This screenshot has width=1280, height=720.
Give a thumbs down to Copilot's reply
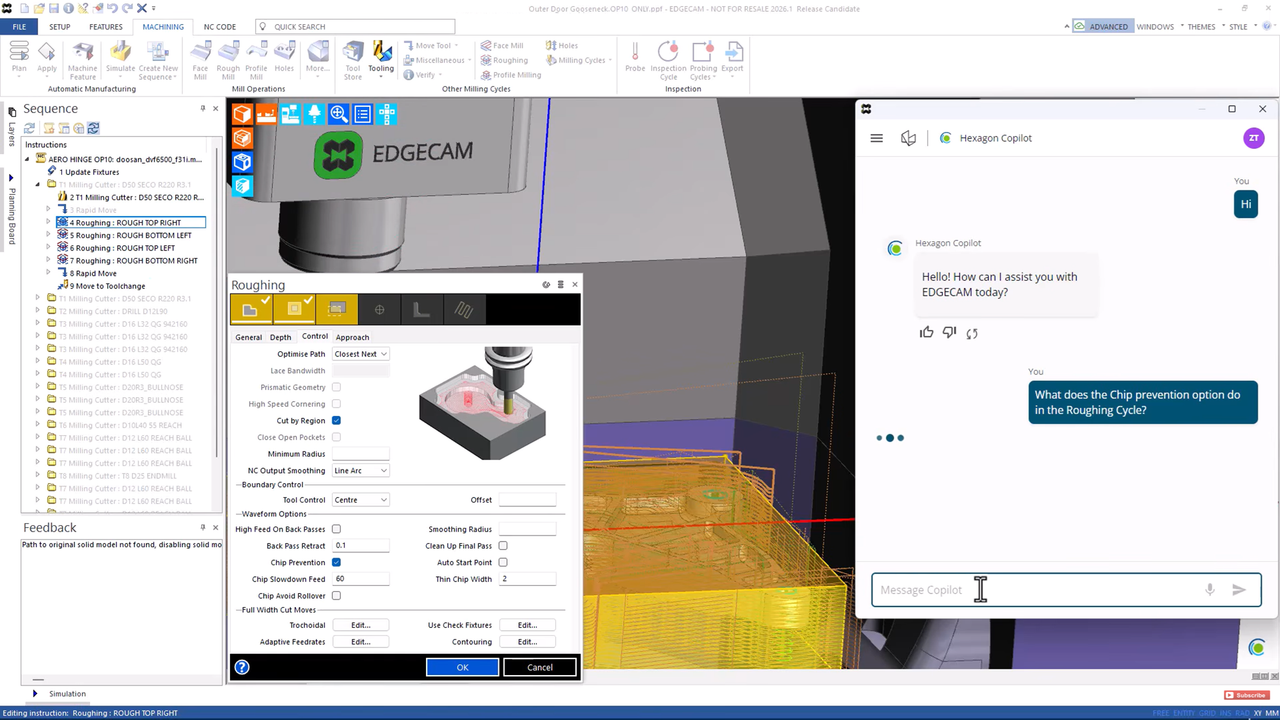(x=949, y=333)
